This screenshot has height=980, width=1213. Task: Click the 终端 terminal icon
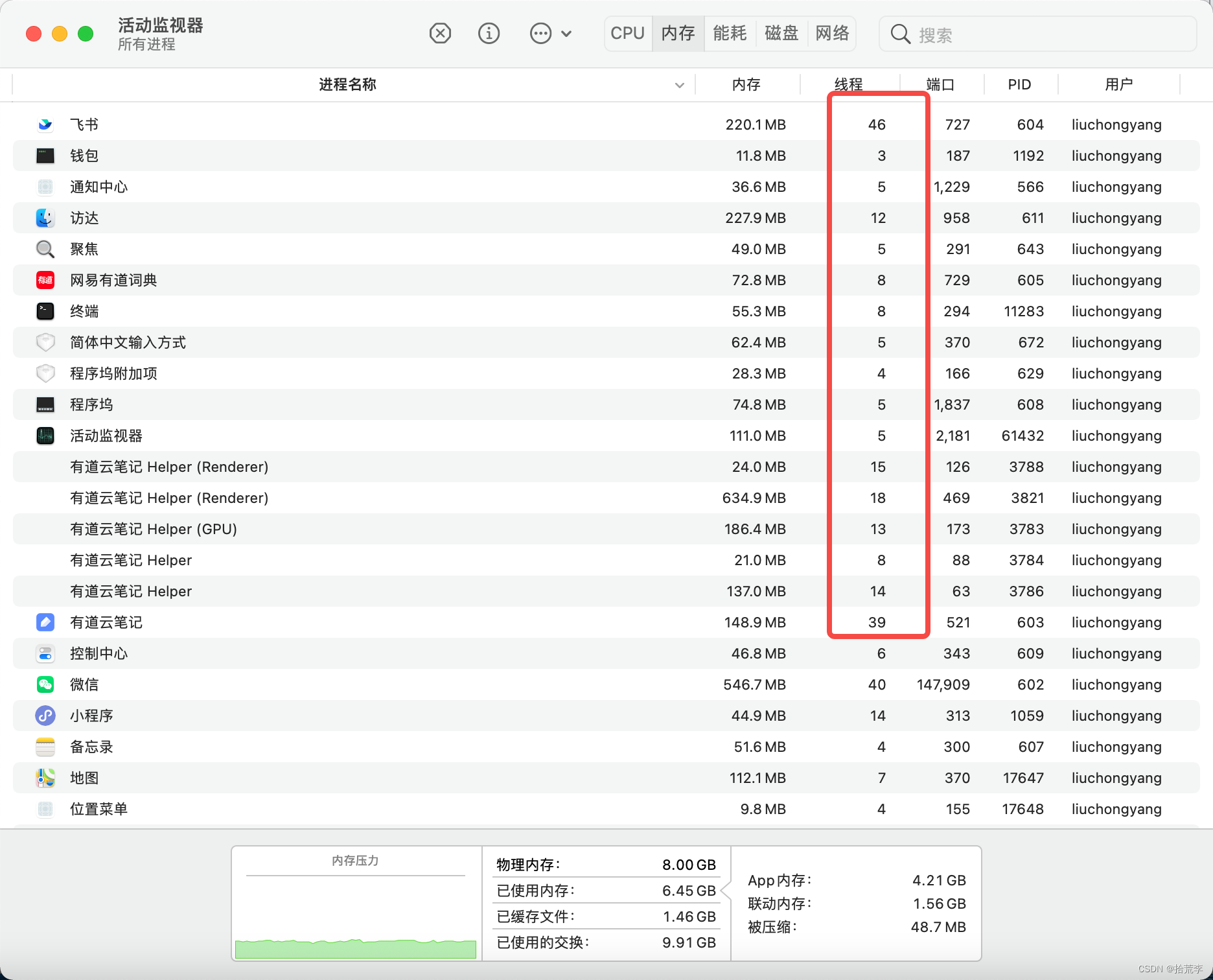tap(45, 311)
